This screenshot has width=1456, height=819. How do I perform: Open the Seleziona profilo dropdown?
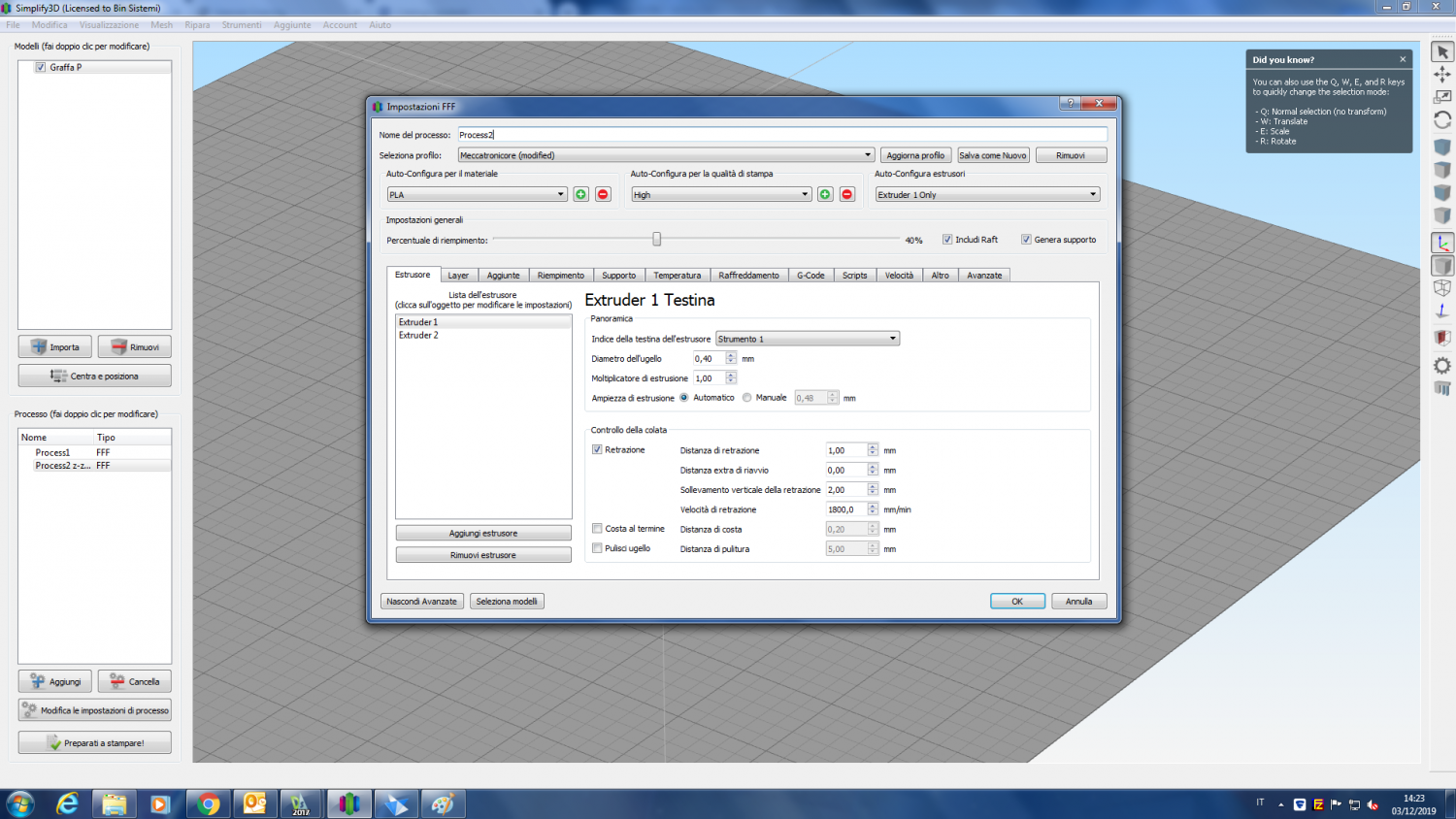[666, 155]
